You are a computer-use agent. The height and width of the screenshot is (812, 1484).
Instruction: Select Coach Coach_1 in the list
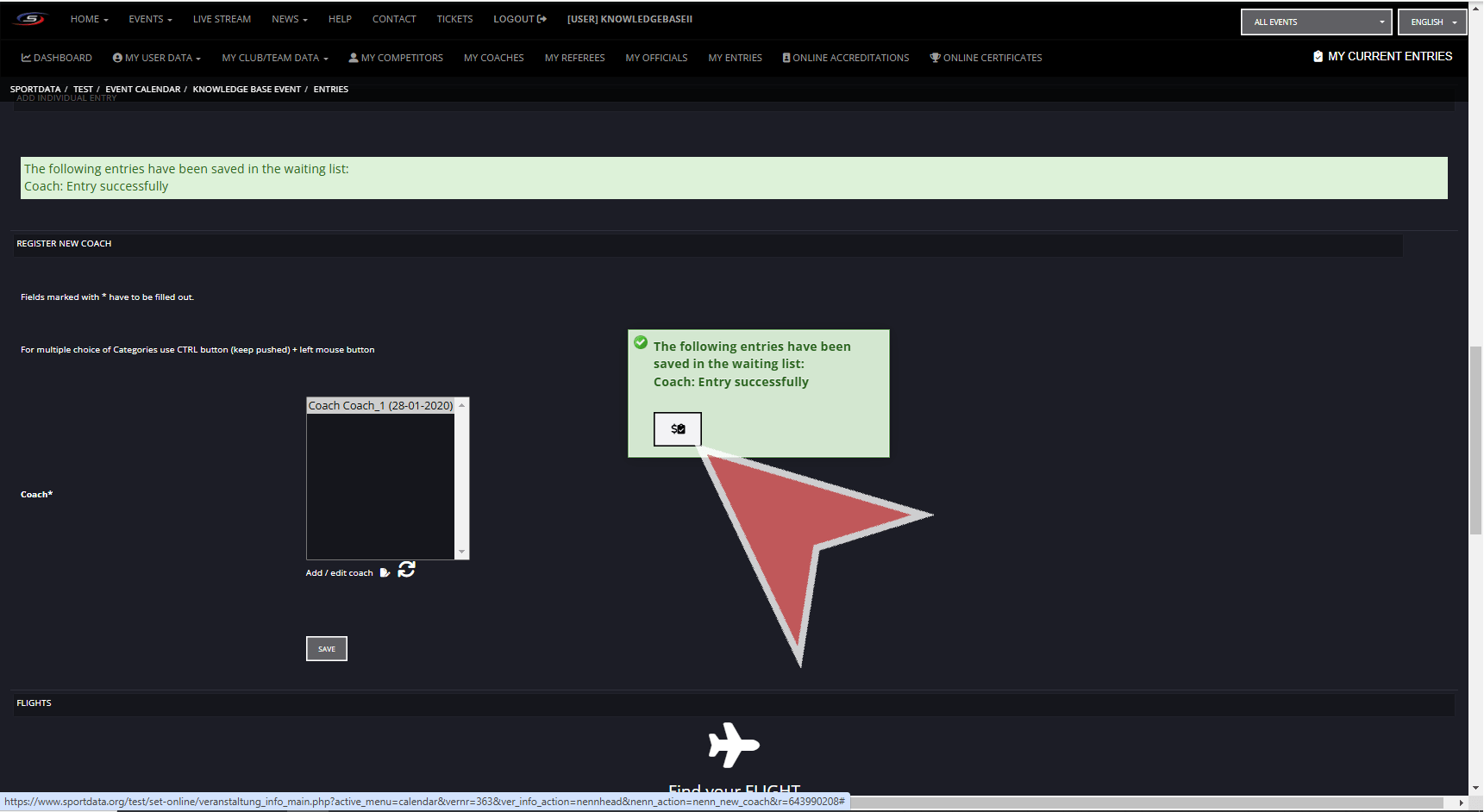[380, 406]
